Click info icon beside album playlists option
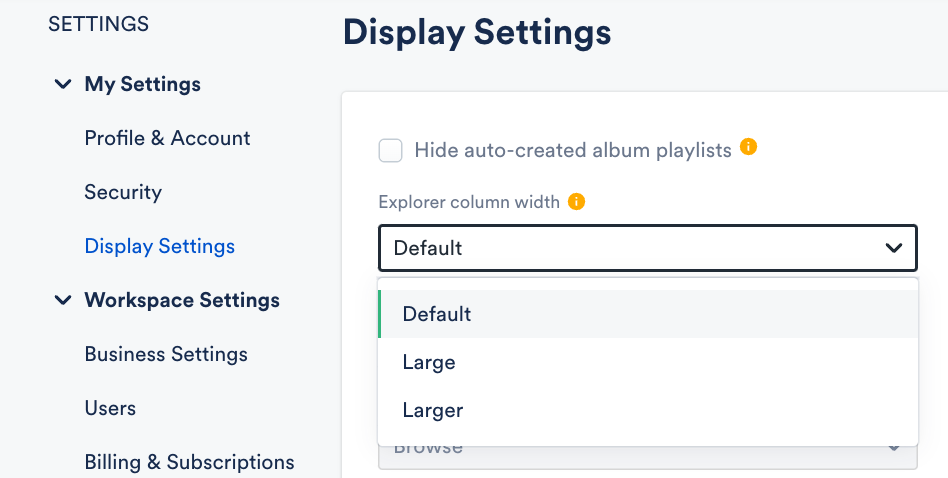 point(748,149)
